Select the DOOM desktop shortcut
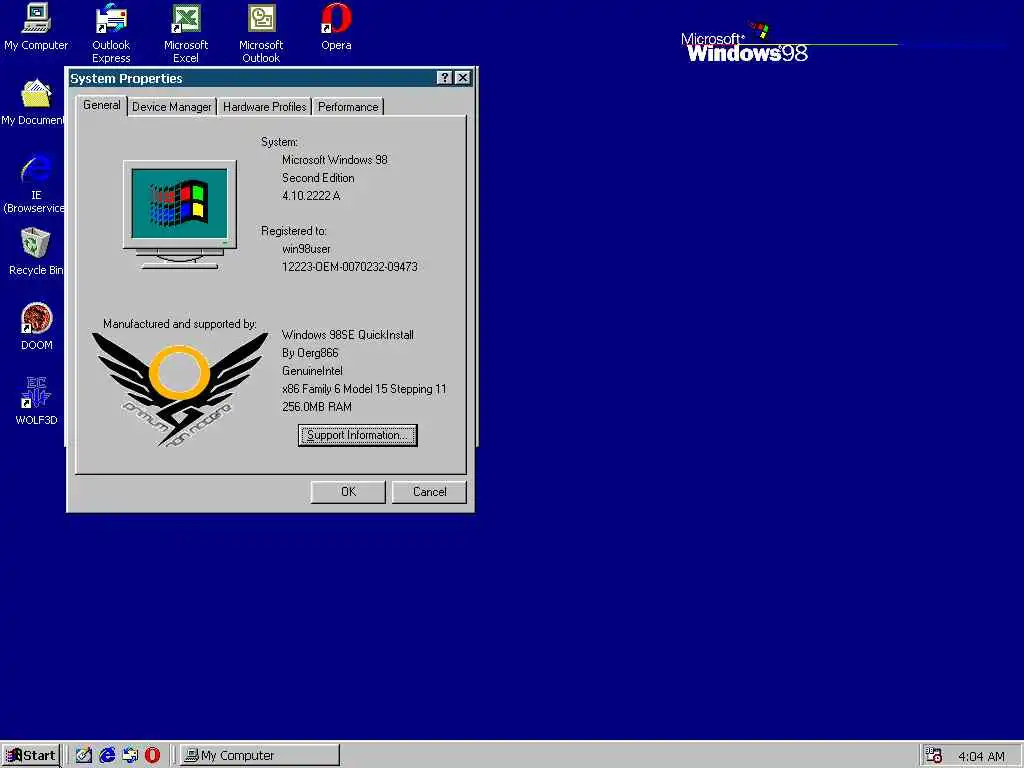The height and width of the screenshot is (768, 1024). pyautogui.click(x=37, y=326)
